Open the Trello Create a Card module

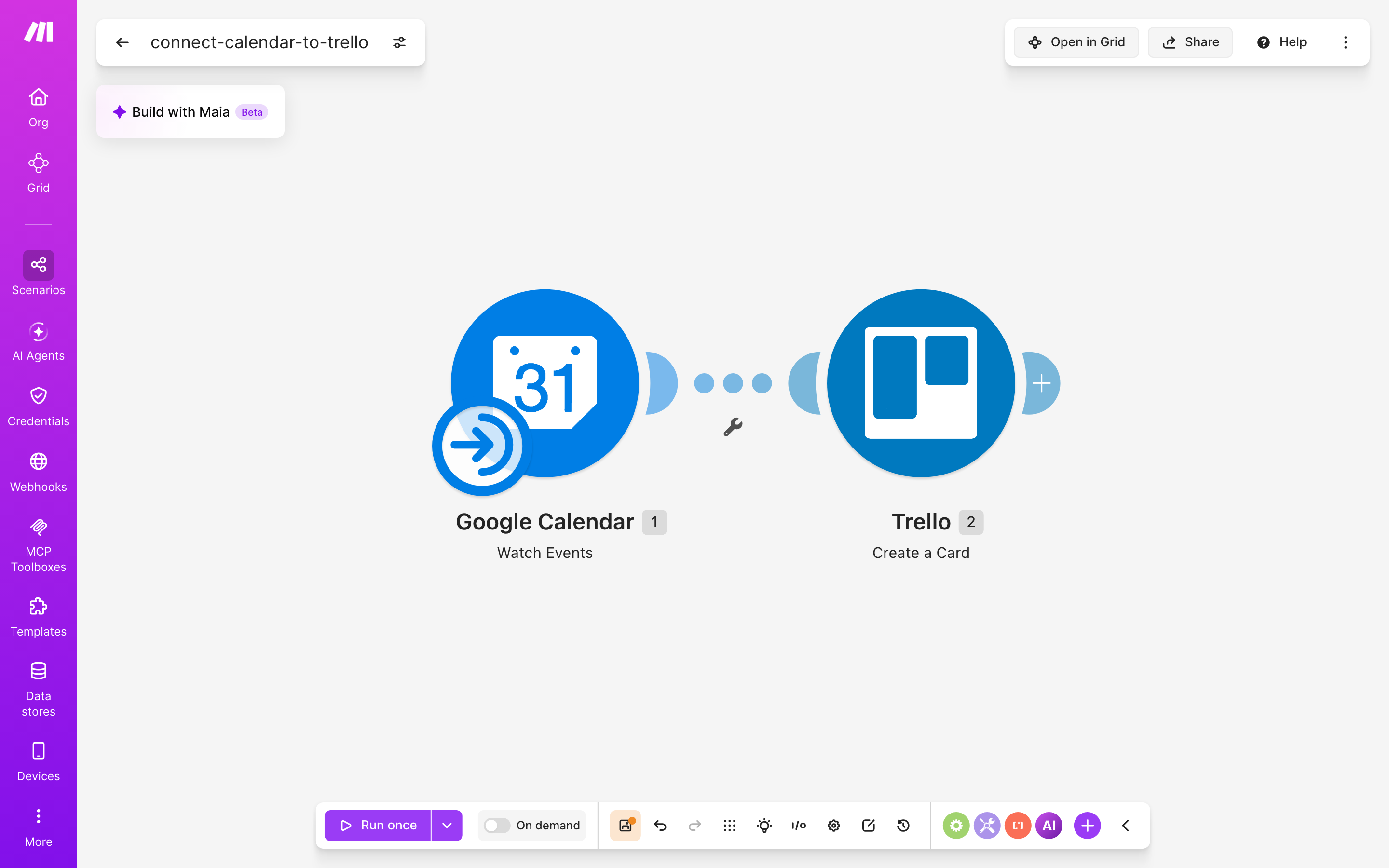[x=921, y=383]
